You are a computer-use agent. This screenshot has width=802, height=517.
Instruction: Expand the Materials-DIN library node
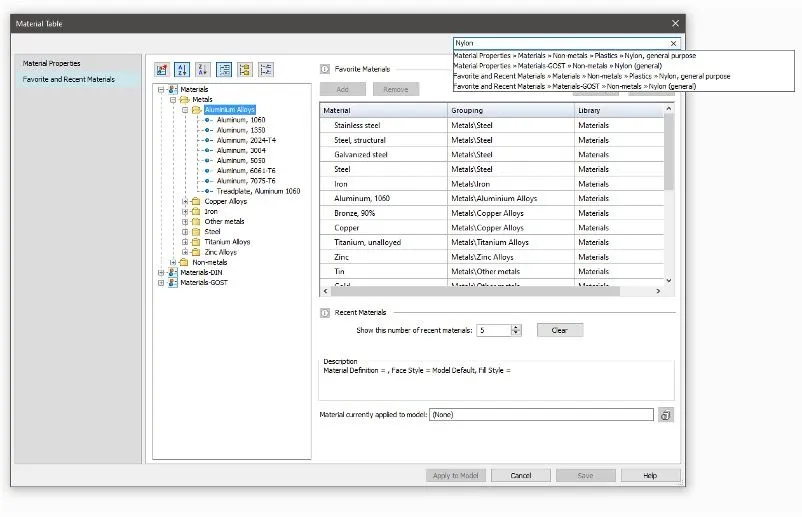click(x=161, y=272)
